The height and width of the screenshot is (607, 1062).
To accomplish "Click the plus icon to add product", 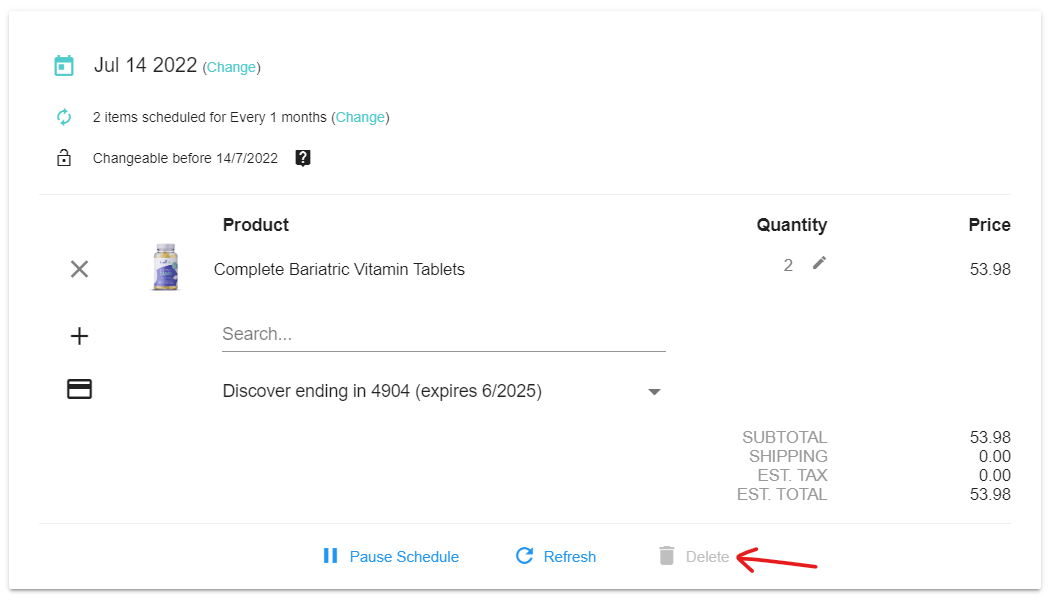I will pos(79,336).
